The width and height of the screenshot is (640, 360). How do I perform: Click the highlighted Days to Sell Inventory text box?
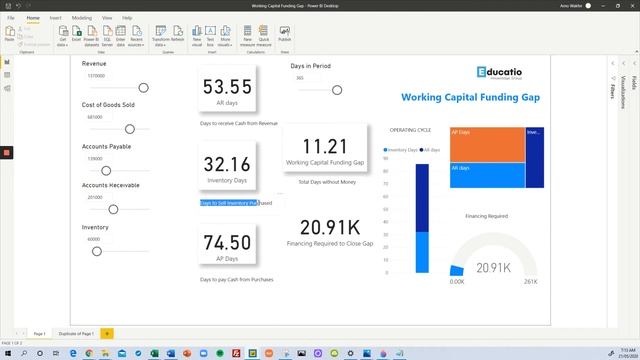(x=236, y=203)
